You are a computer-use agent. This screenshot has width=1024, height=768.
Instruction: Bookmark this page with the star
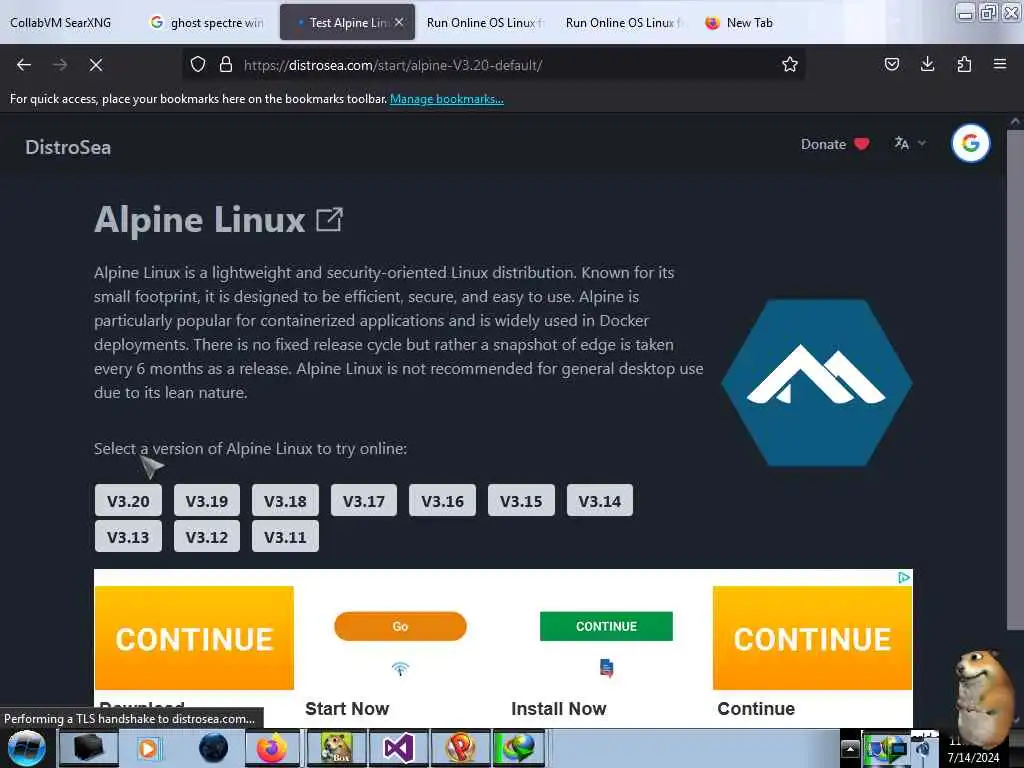pos(790,65)
